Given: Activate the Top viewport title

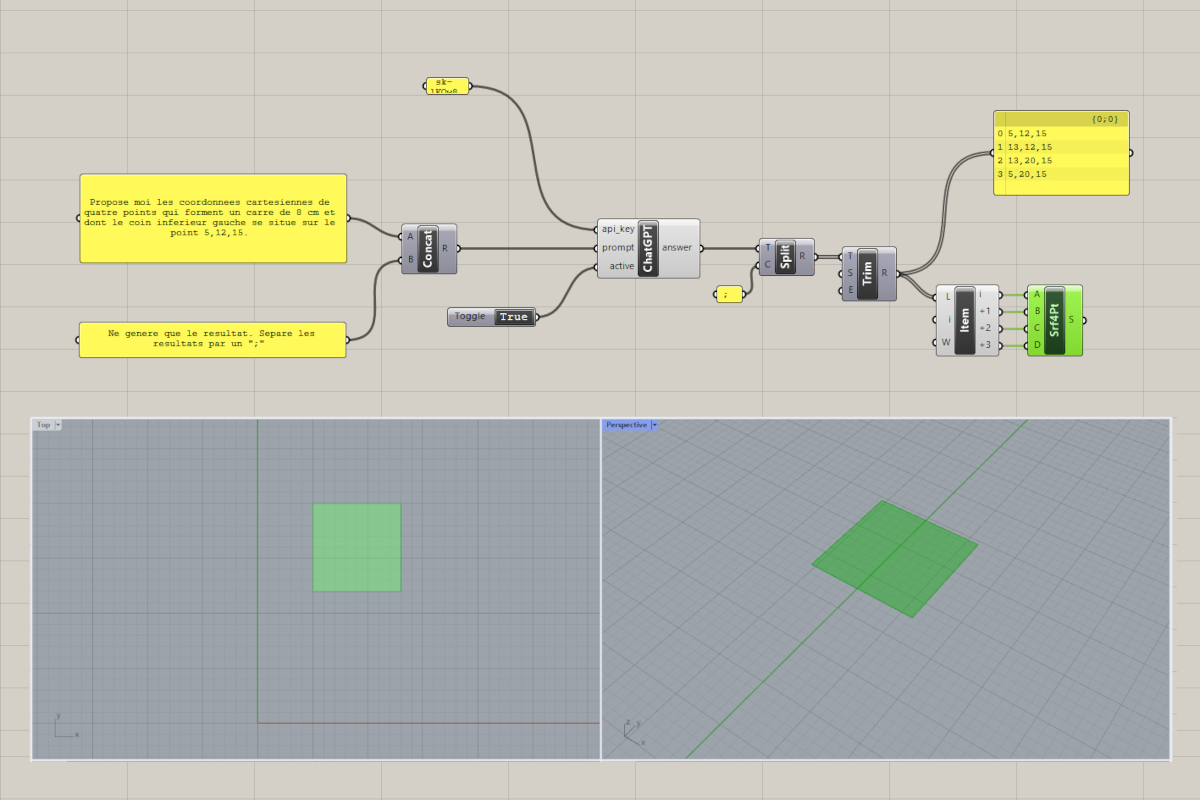Looking at the screenshot, I should (44, 425).
